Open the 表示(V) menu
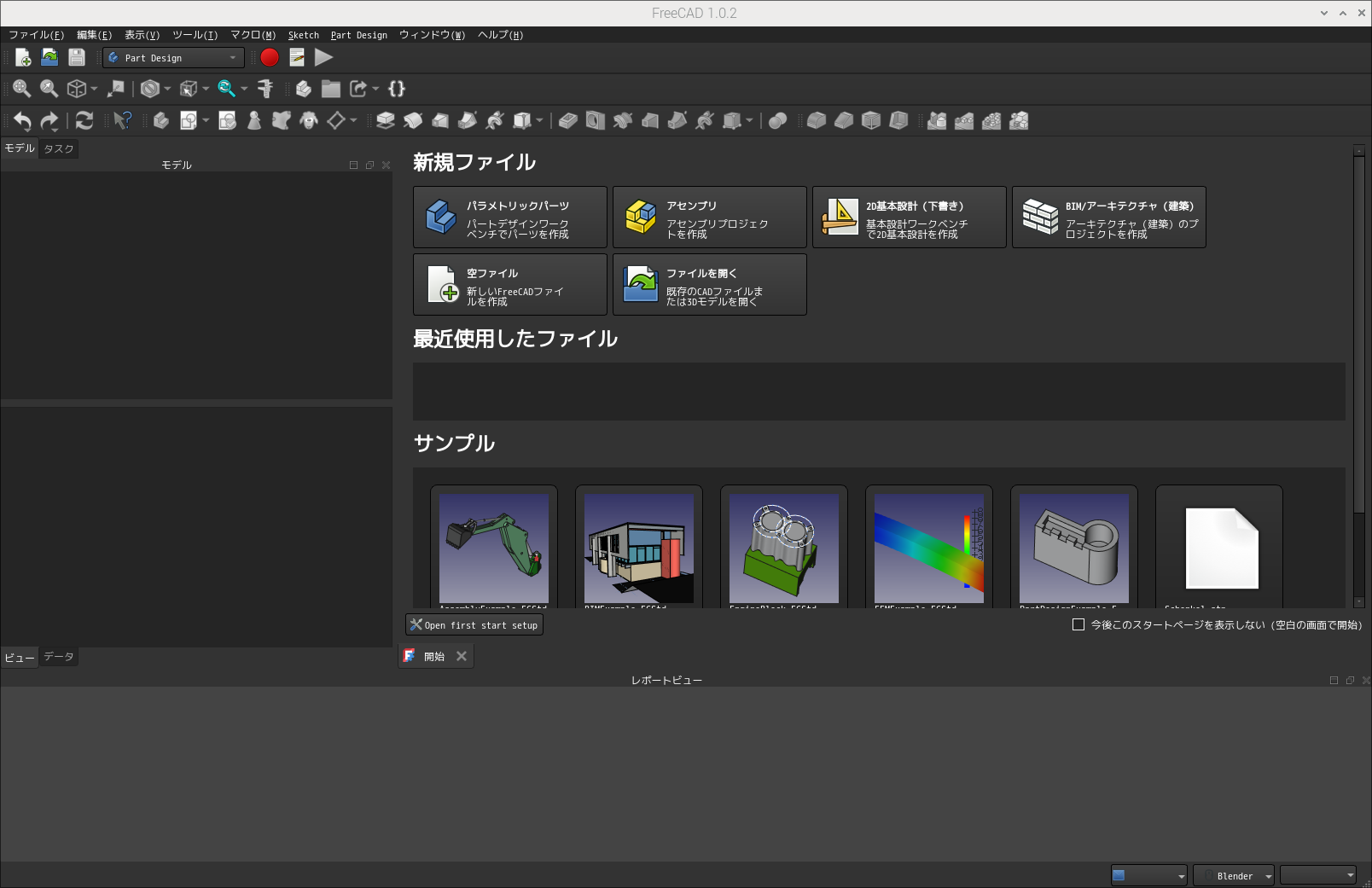The width and height of the screenshot is (1372, 888). (142, 35)
